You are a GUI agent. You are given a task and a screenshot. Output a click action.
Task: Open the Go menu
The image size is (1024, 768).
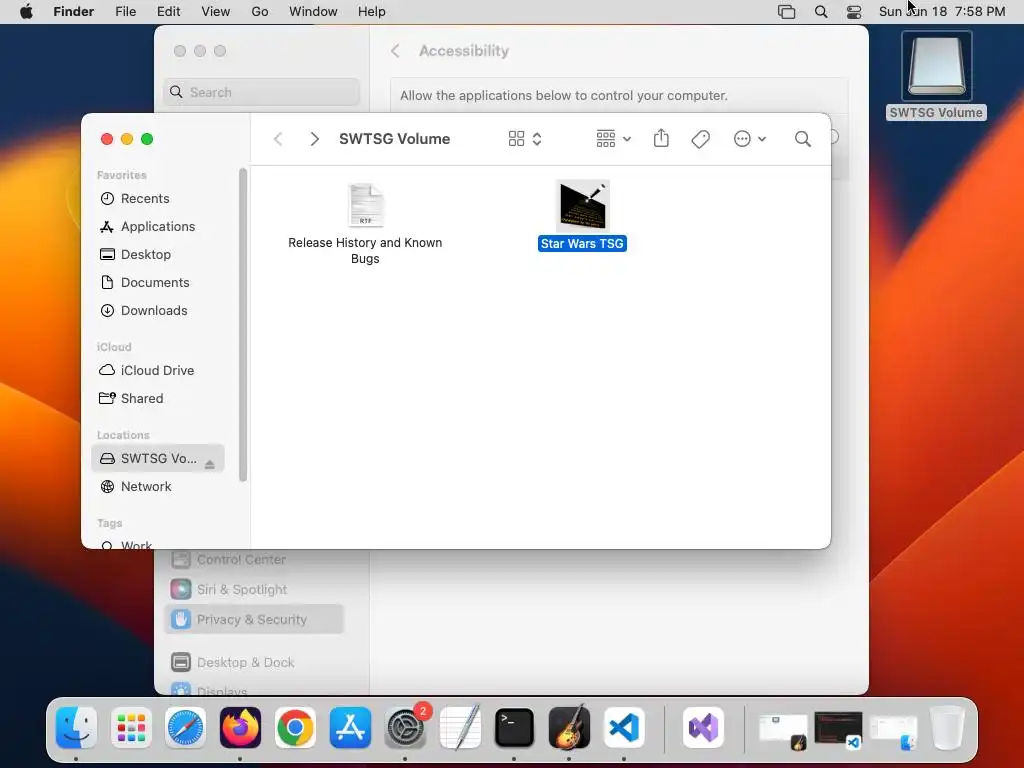(x=260, y=12)
